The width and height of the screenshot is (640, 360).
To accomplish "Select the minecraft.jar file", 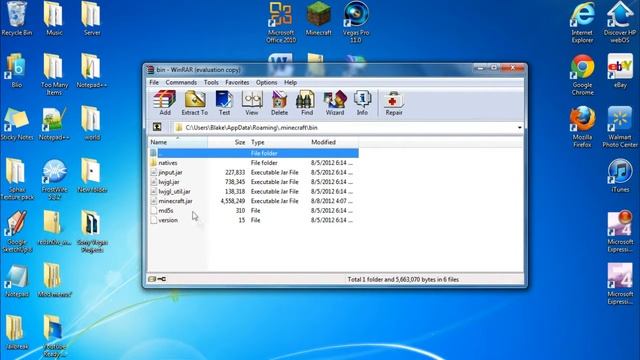I will 253,201.
